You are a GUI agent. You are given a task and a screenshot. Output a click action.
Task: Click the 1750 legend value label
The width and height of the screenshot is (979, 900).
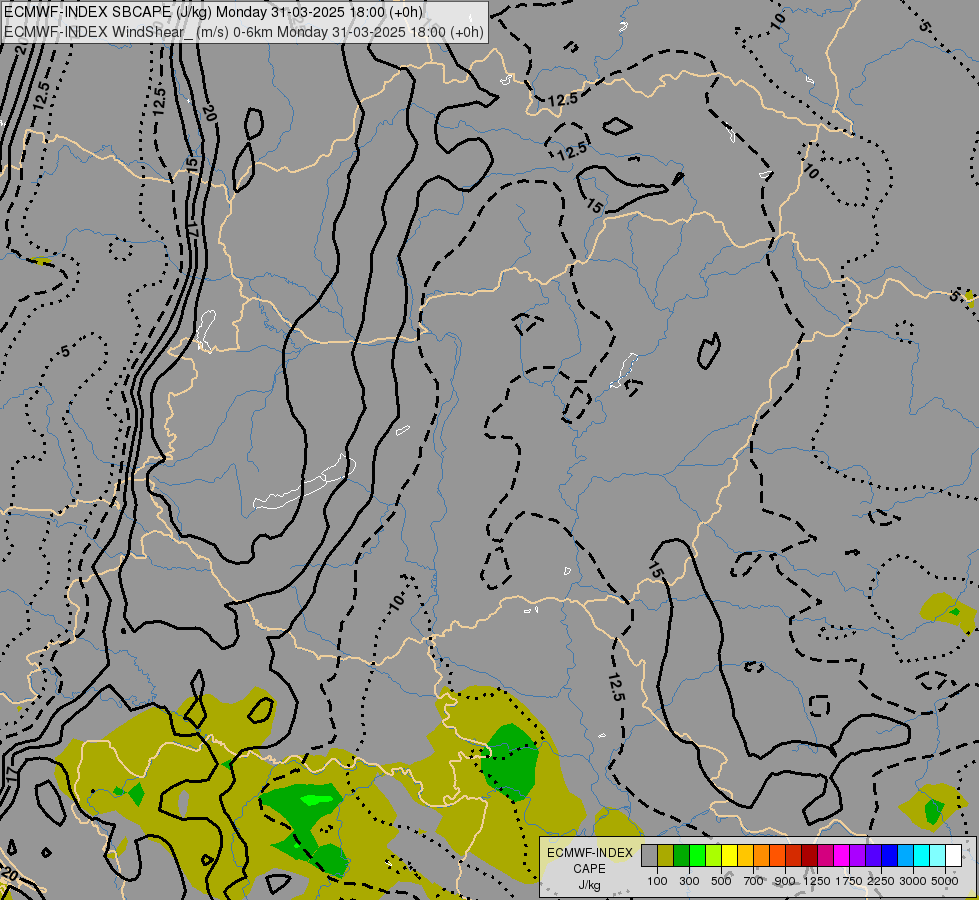coord(849,881)
